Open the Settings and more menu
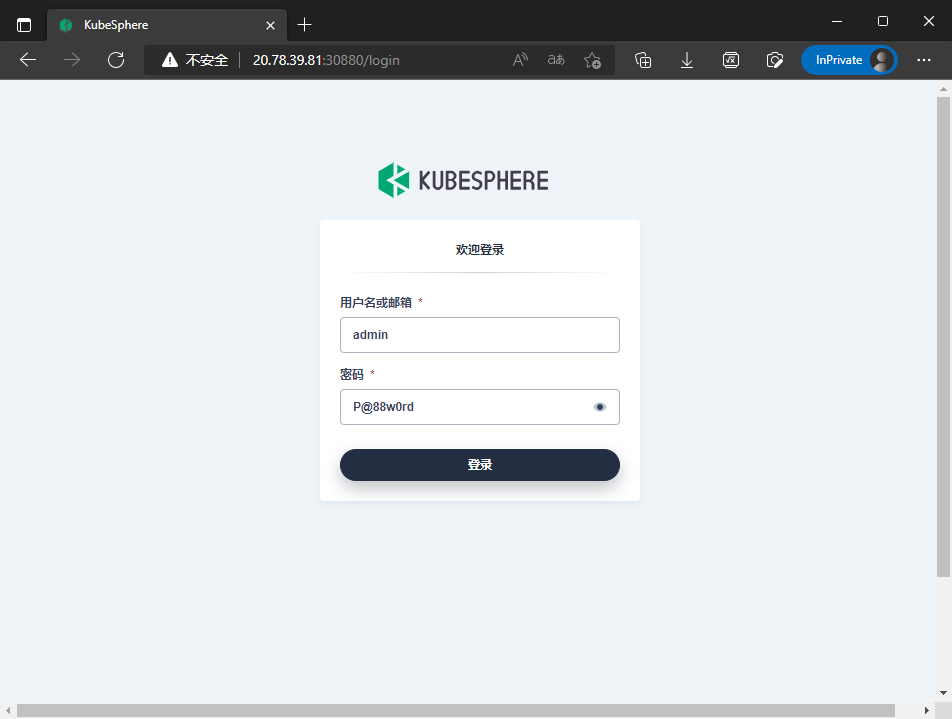The height and width of the screenshot is (719, 952). pyautogui.click(x=923, y=60)
